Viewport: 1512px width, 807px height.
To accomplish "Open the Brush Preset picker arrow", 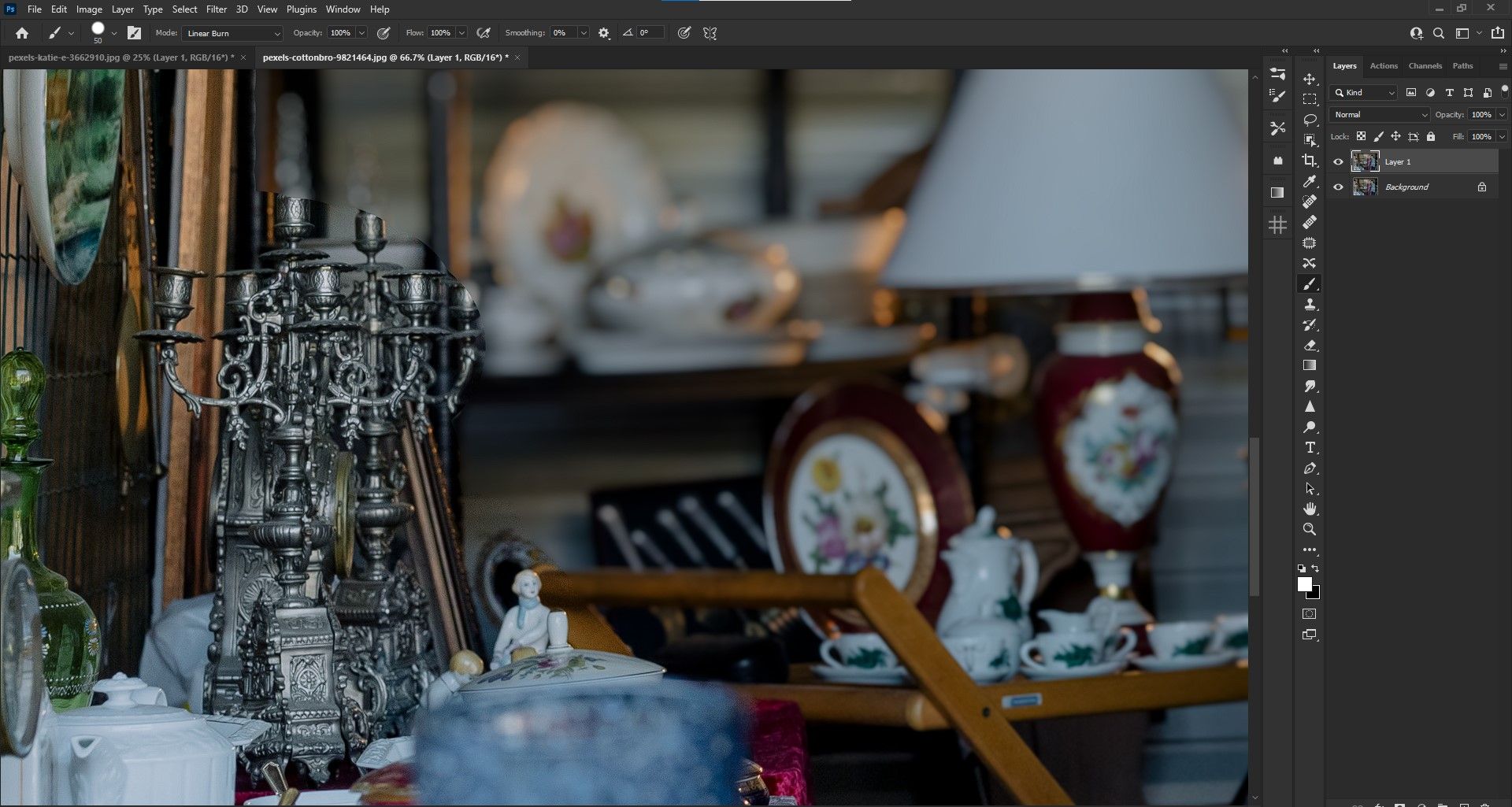I will (114, 33).
